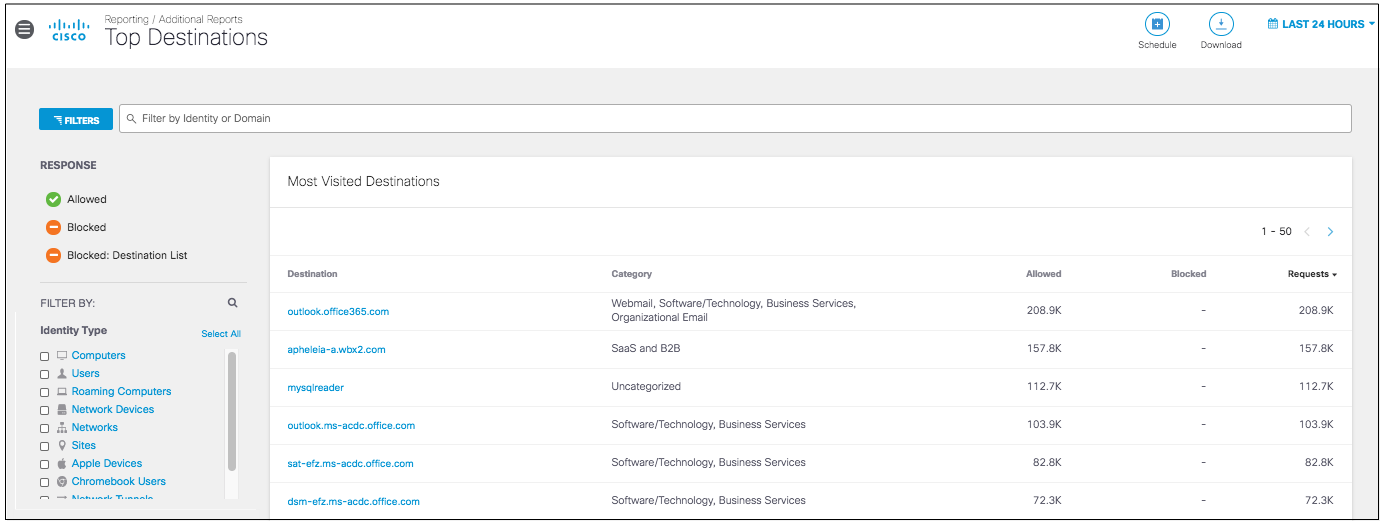
Task: Click Select All identity types
Action: point(221,334)
